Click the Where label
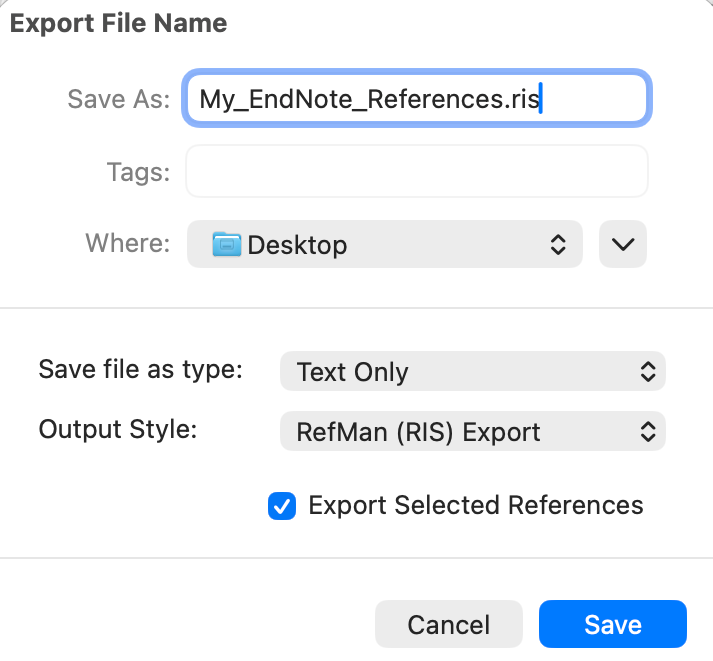Image resolution: width=713 pixels, height=661 pixels. coord(127,244)
